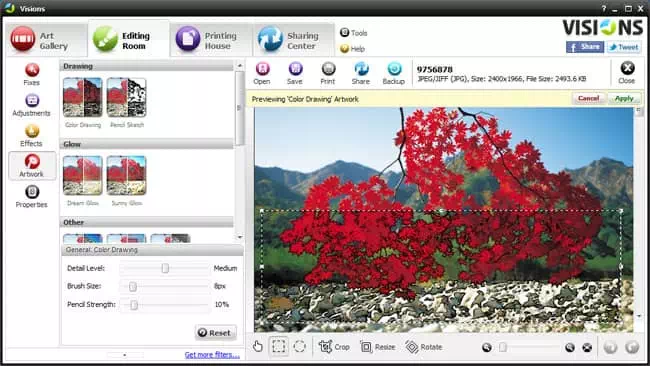Open the Printing House tab

[211, 40]
